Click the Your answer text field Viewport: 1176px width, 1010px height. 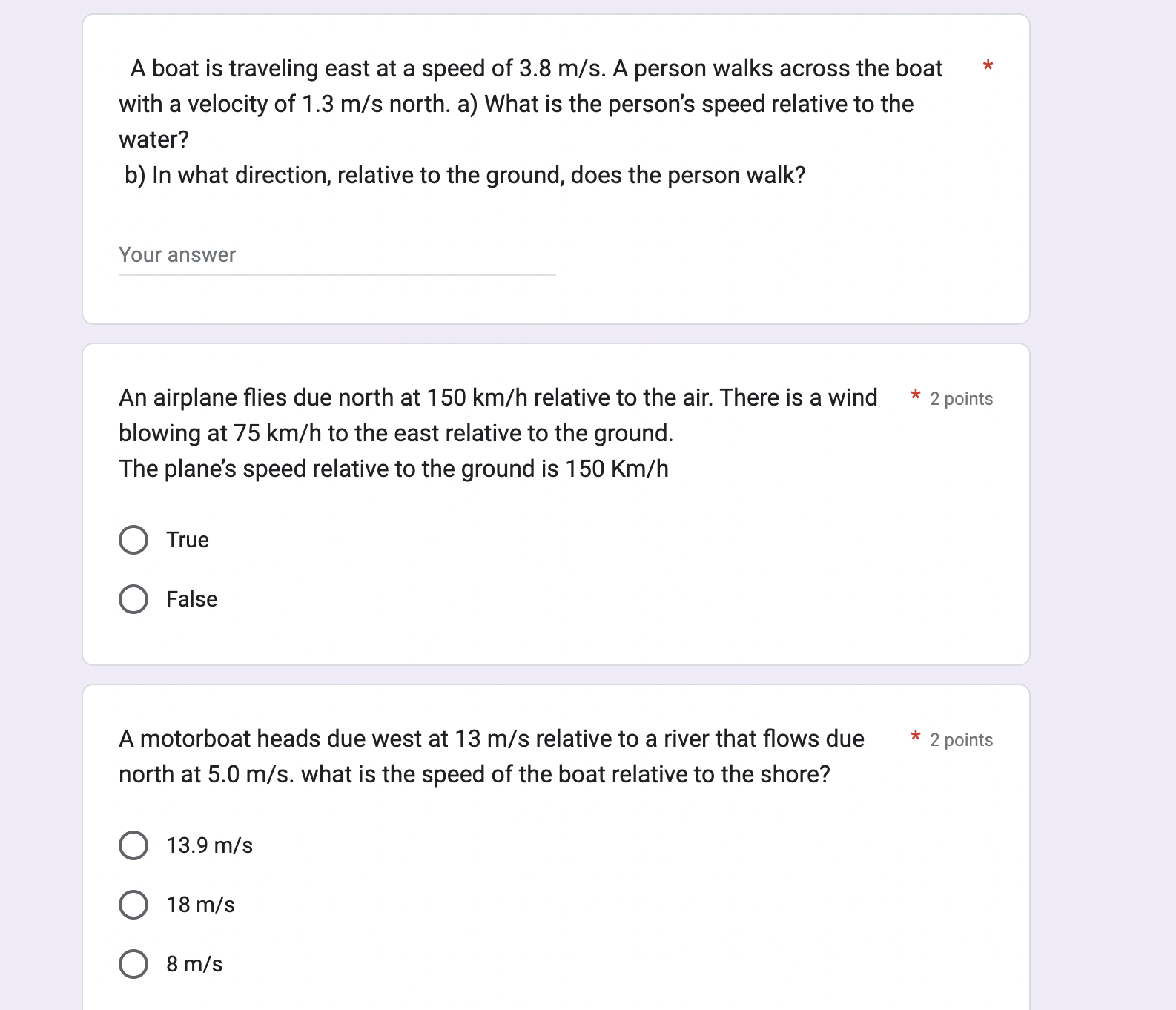334,255
